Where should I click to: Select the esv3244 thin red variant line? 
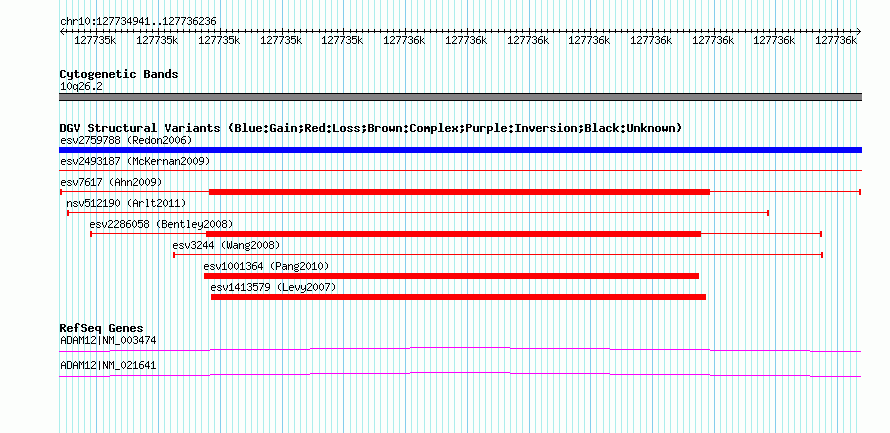click(x=498, y=255)
